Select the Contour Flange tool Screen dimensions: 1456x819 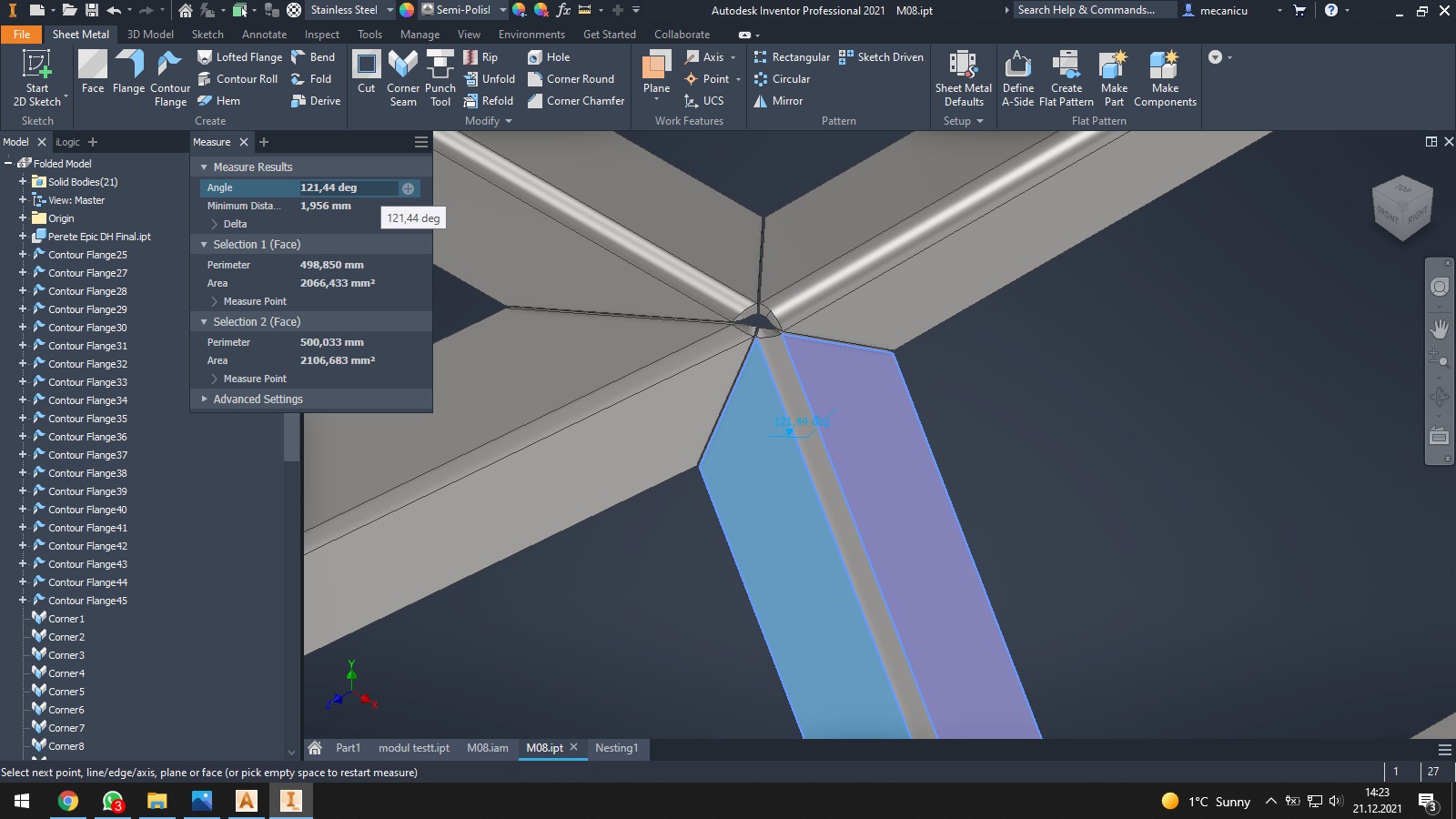tap(169, 77)
